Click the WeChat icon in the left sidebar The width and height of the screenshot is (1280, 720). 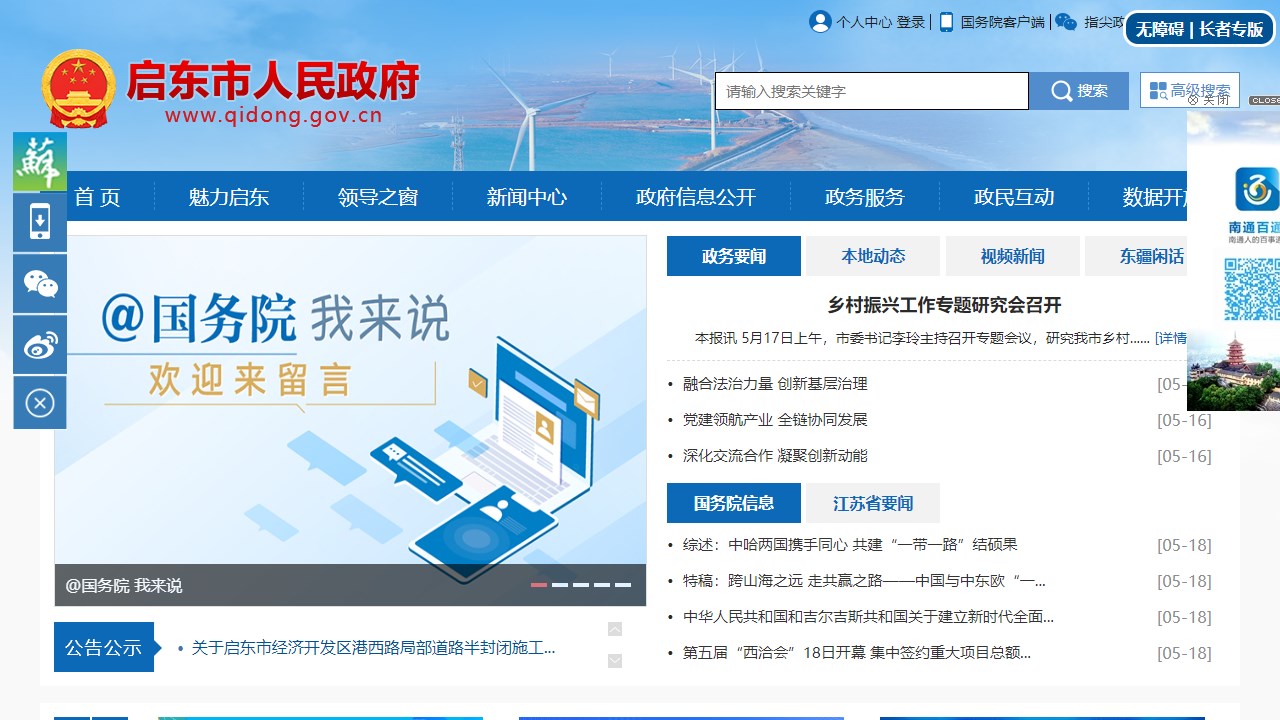tap(40, 284)
